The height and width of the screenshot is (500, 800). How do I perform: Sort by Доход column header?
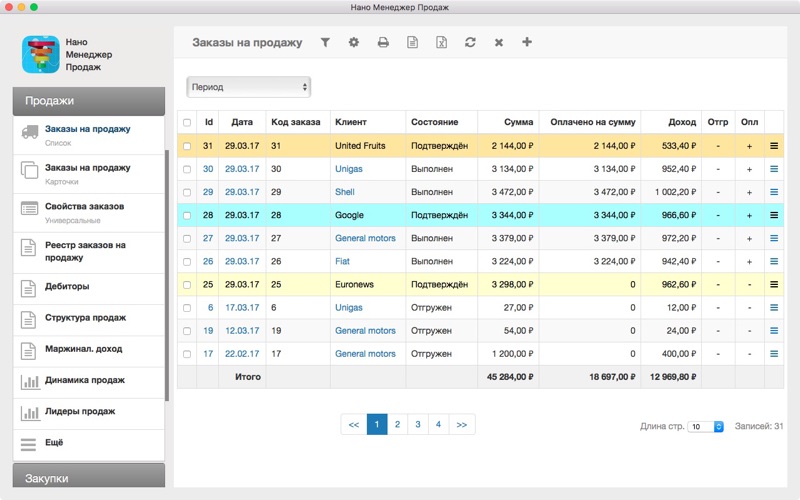pyautogui.click(x=682, y=122)
